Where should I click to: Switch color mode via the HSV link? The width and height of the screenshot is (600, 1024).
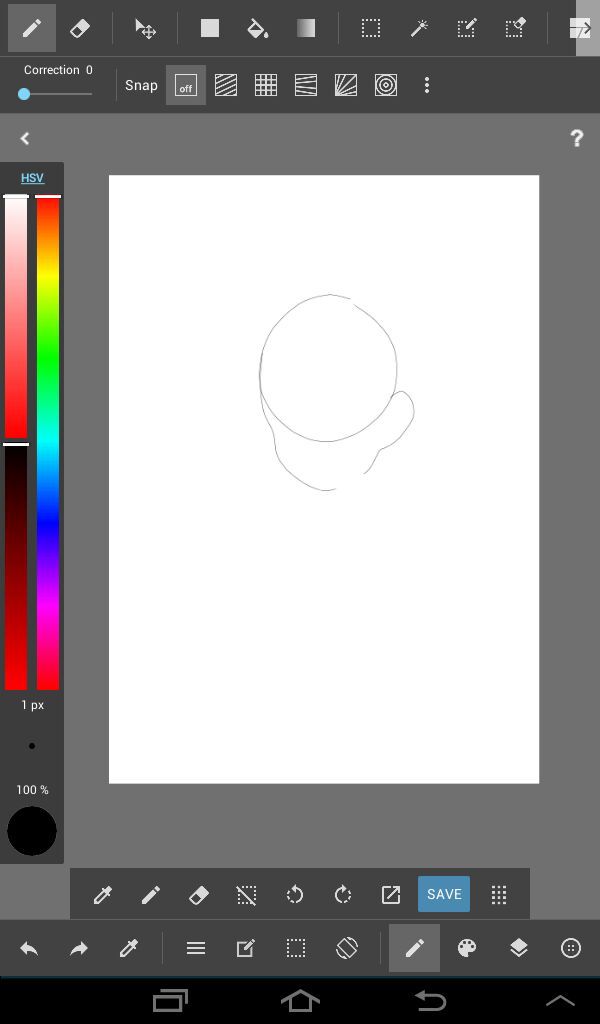tap(32, 178)
